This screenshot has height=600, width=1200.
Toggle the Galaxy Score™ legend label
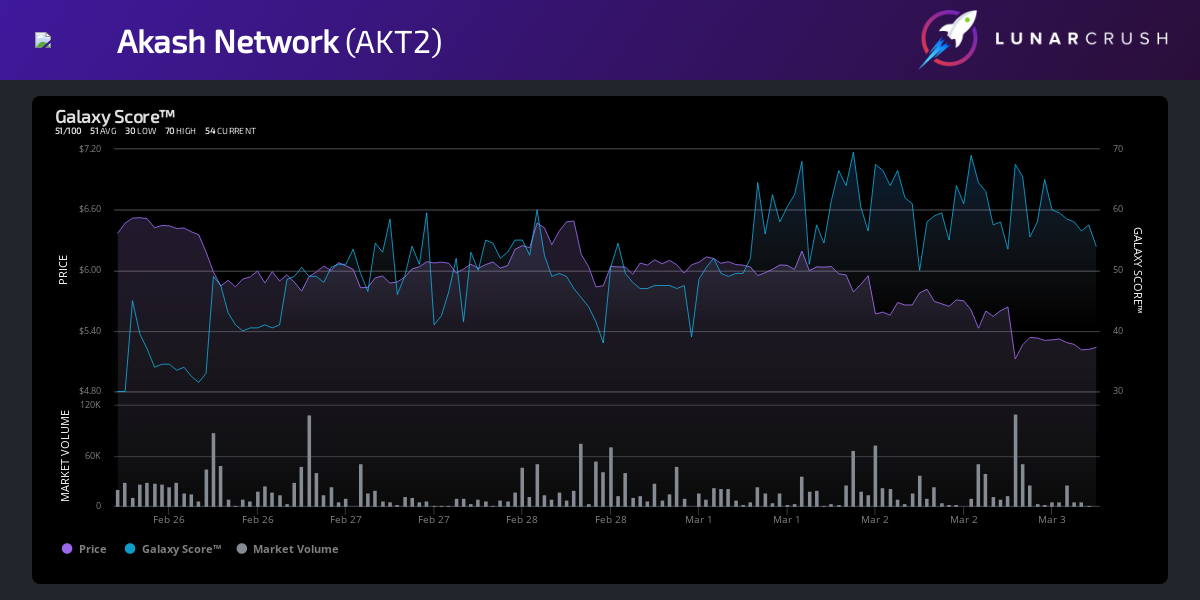tap(181, 549)
